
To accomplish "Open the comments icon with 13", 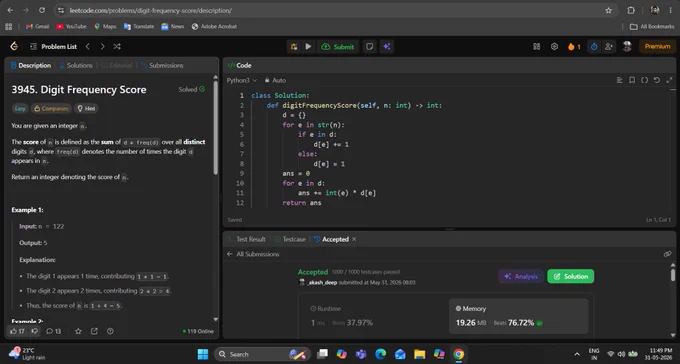I will (53, 331).
